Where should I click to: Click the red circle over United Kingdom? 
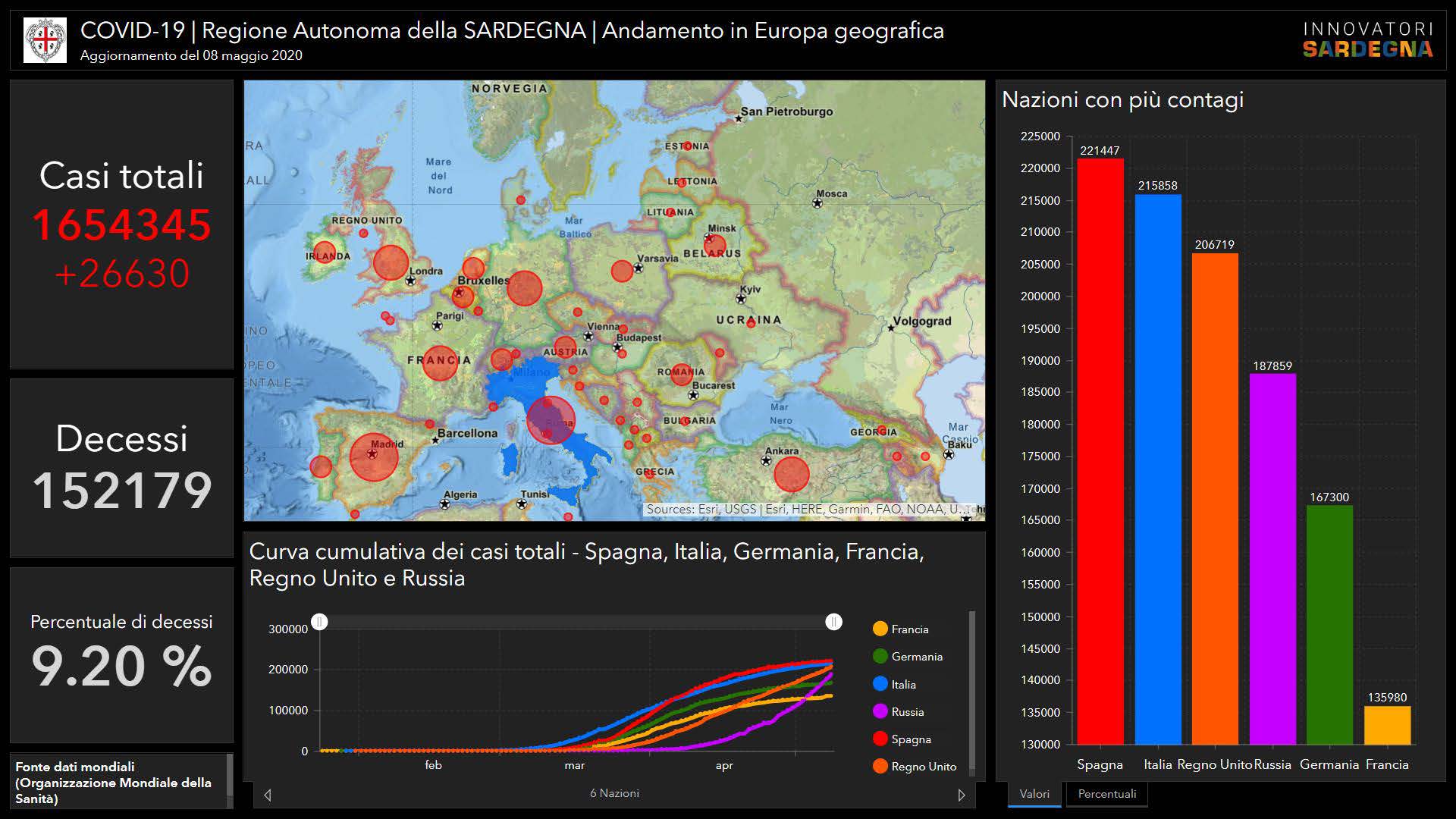point(391,262)
